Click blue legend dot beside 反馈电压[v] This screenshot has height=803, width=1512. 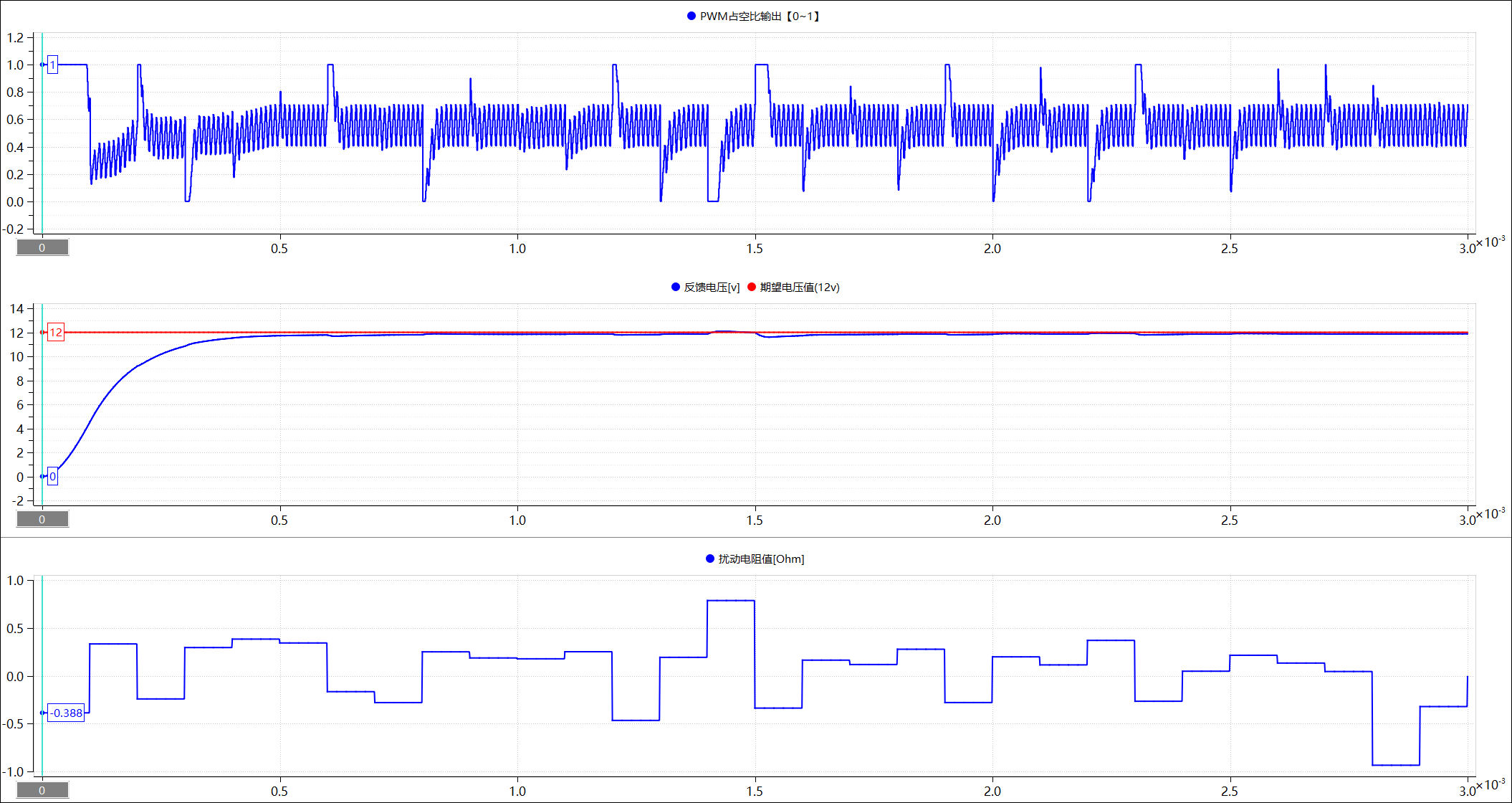click(x=676, y=287)
